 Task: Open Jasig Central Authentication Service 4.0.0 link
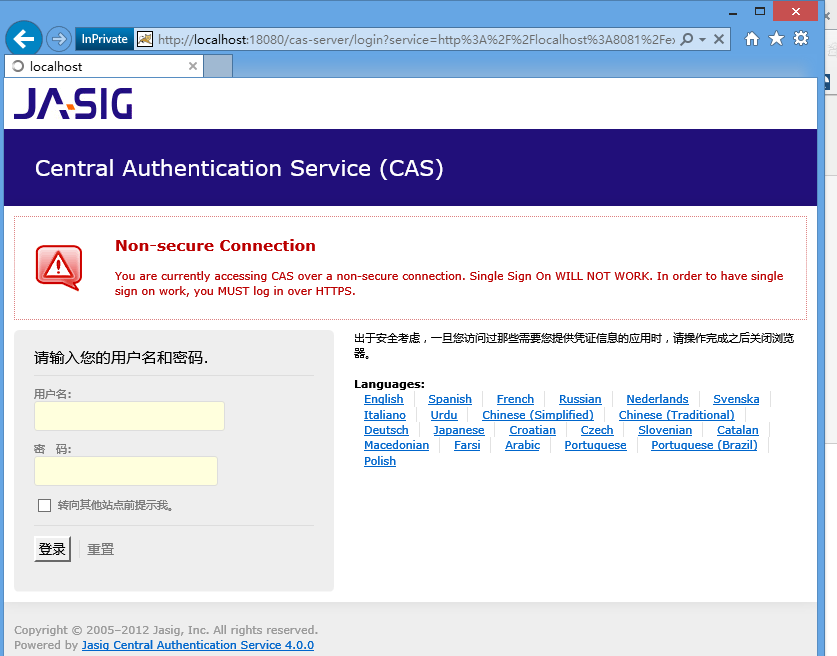coord(198,645)
